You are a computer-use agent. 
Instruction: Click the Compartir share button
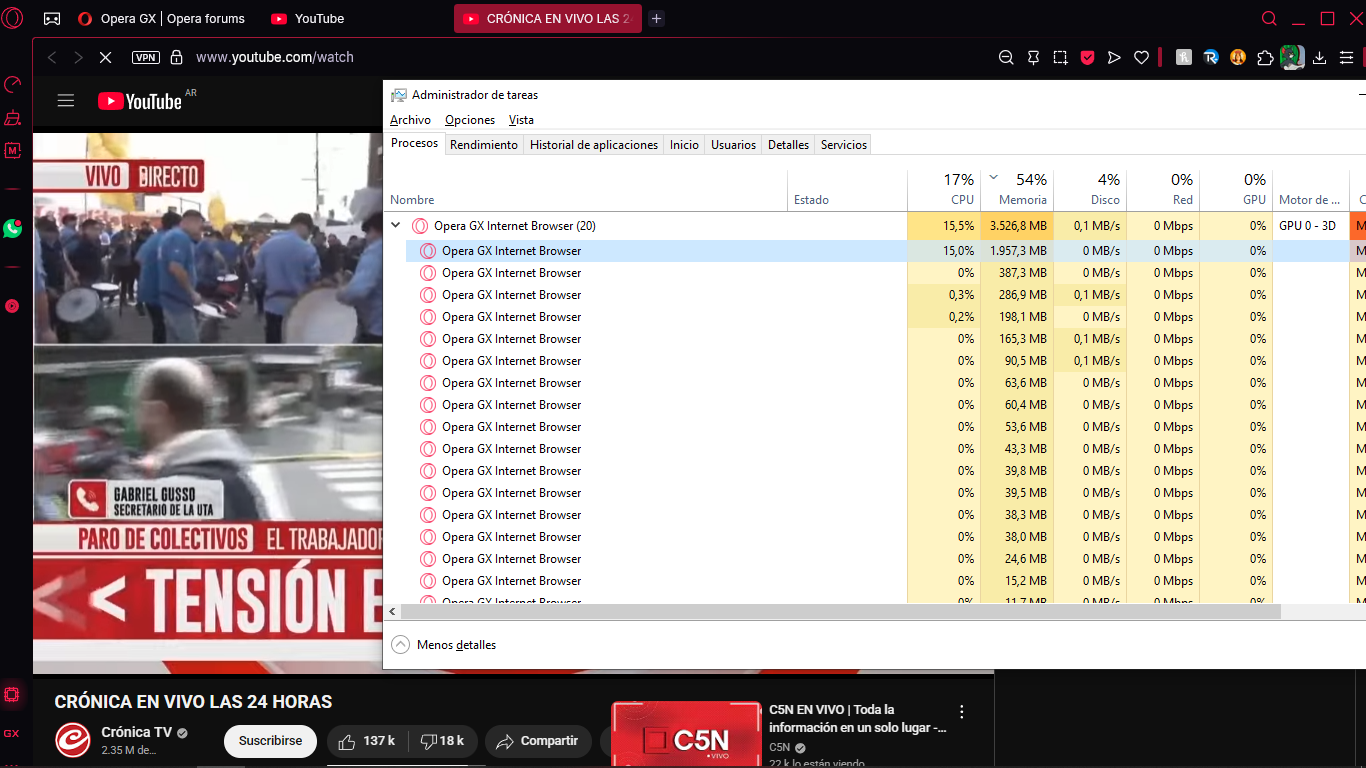538,741
